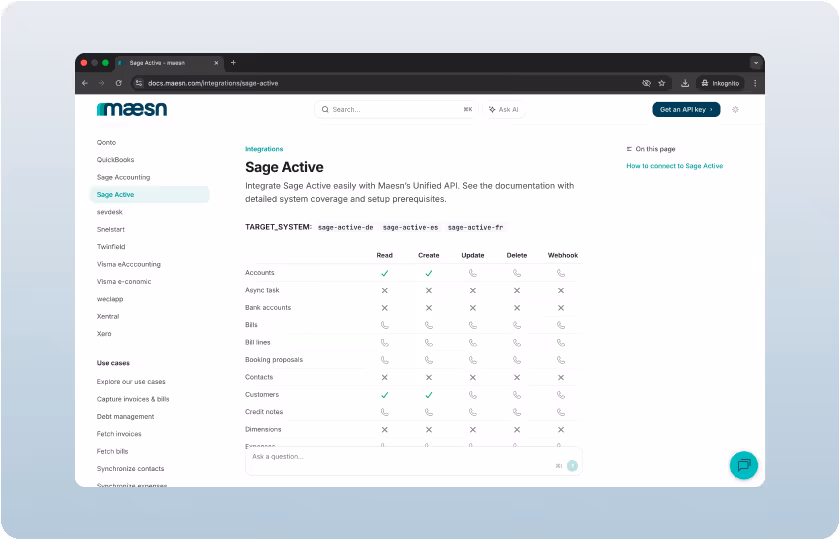The width and height of the screenshot is (840, 540).
Task: Click the Accounts Webhook phone icon
Action: [x=561, y=273]
